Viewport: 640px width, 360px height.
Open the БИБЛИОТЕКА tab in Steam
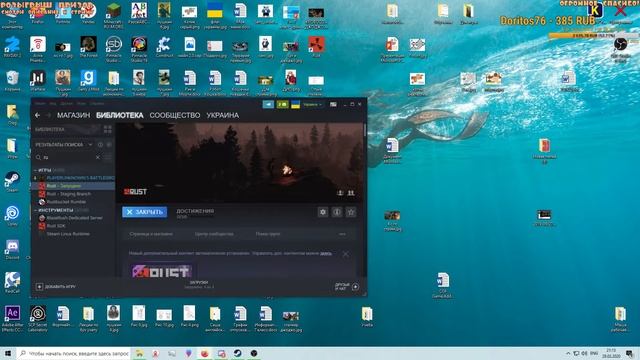120,116
